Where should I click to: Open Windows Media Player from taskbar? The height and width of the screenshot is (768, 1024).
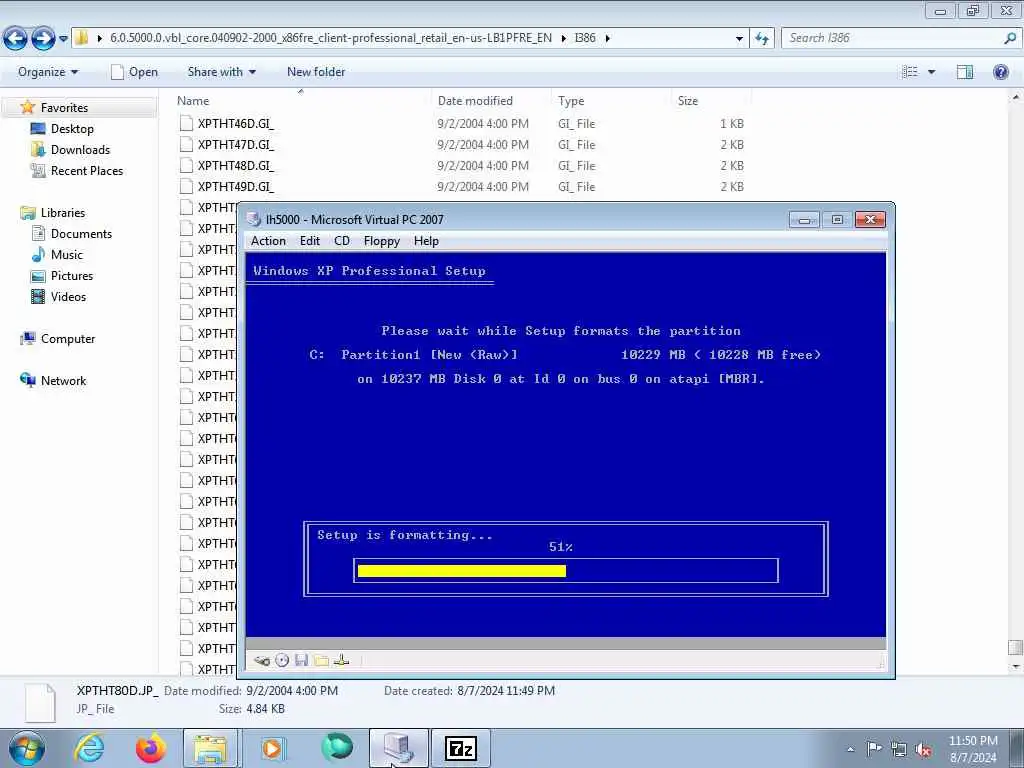click(x=273, y=748)
